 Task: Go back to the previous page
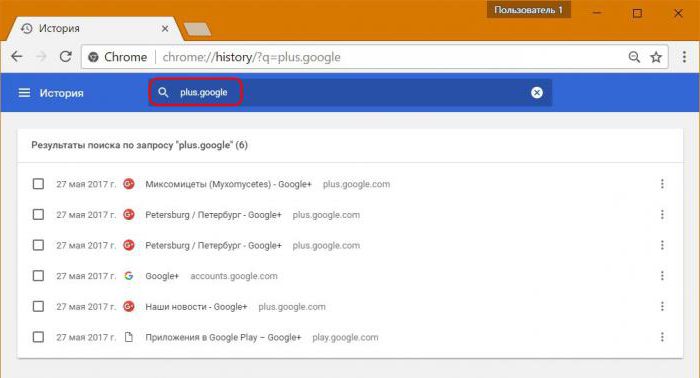pos(17,57)
